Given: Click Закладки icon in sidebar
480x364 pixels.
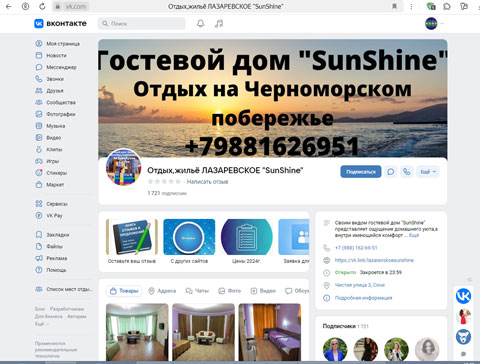Looking at the screenshot, I should point(39,235).
